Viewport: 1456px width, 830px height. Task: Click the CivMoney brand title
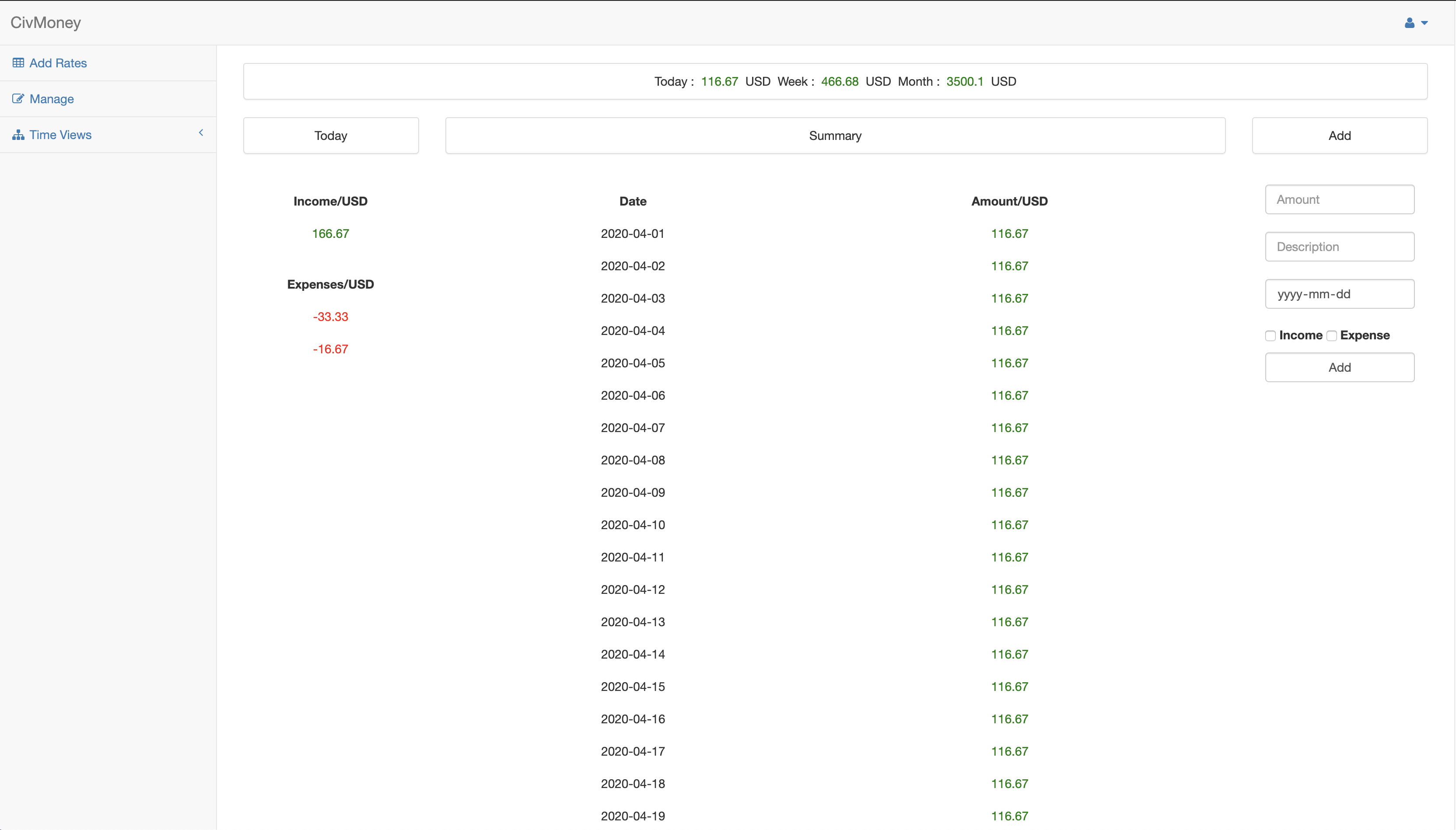point(45,23)
